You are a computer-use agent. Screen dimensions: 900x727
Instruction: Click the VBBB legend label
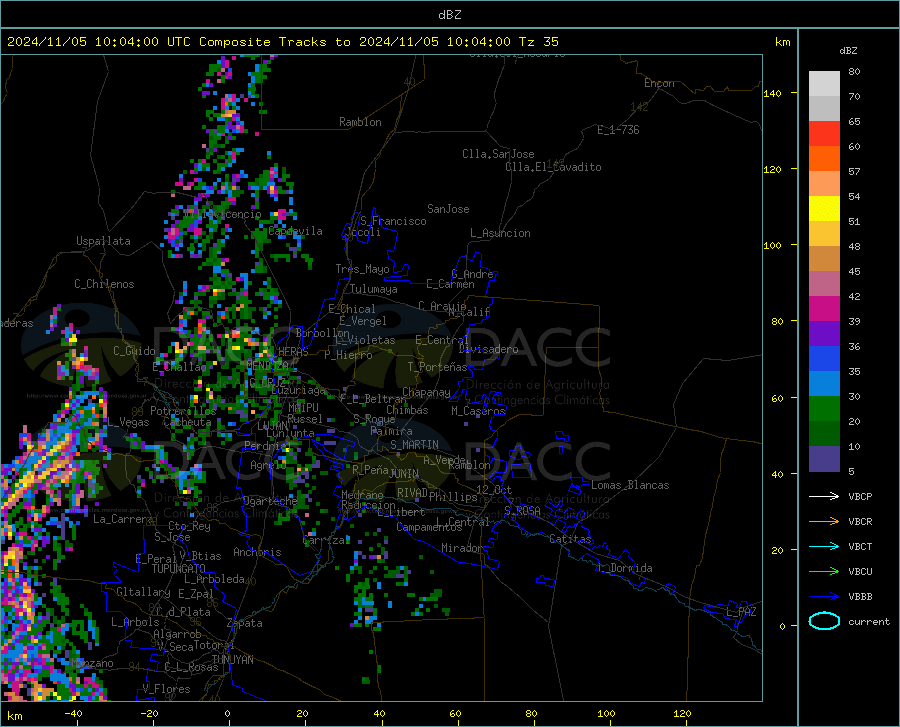pyautogui.click(x=860, y=597)
